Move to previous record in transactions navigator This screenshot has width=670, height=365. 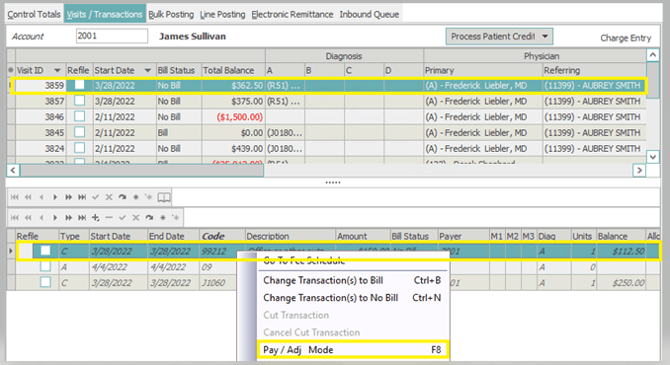41,218
